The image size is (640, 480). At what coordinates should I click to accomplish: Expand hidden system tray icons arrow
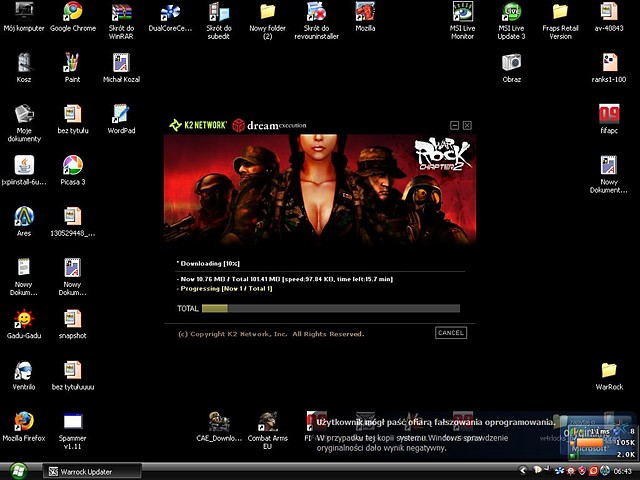pos(523,471)
